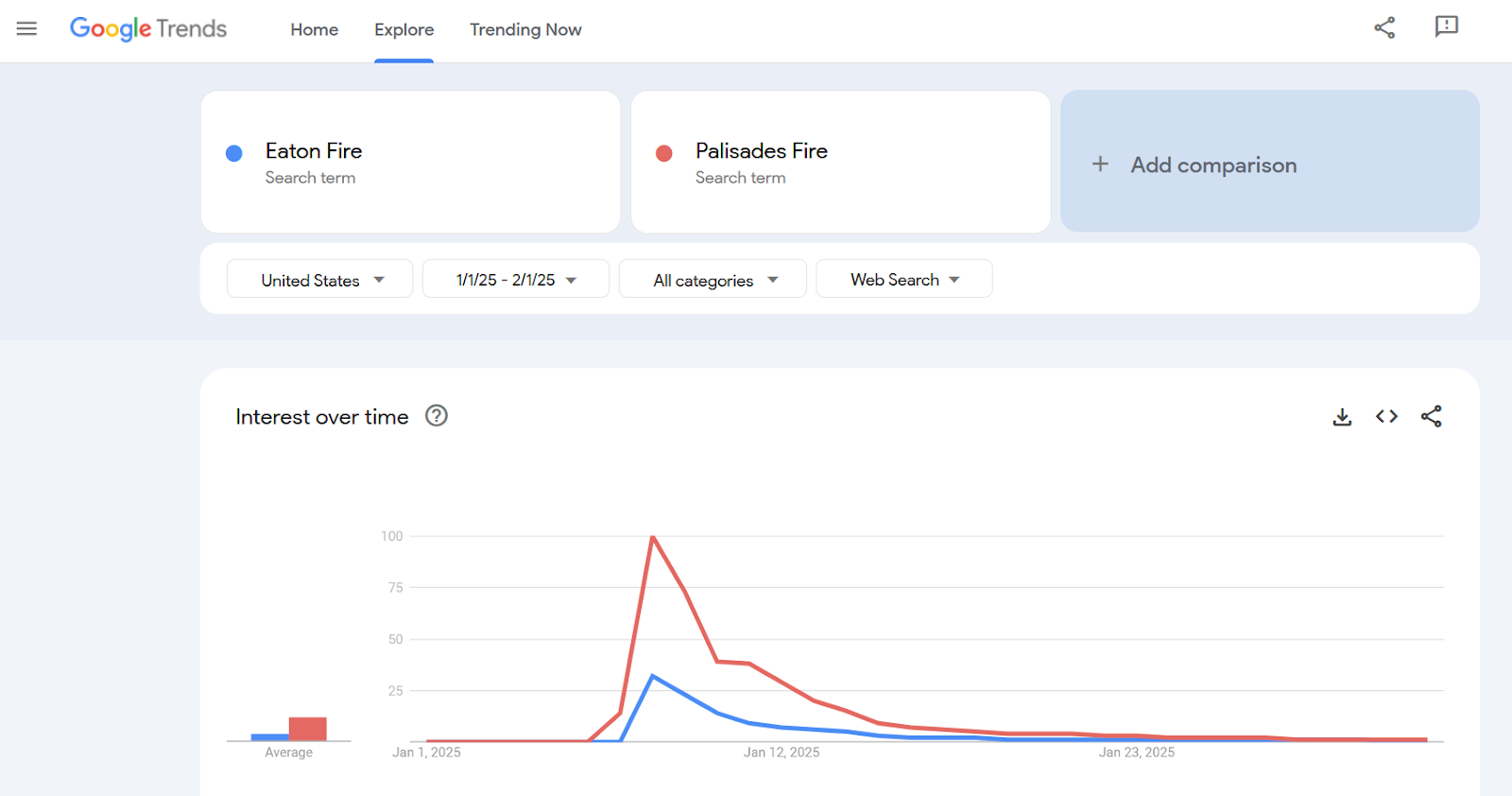Download Interest over time data as CSV

coord(1342,417)
